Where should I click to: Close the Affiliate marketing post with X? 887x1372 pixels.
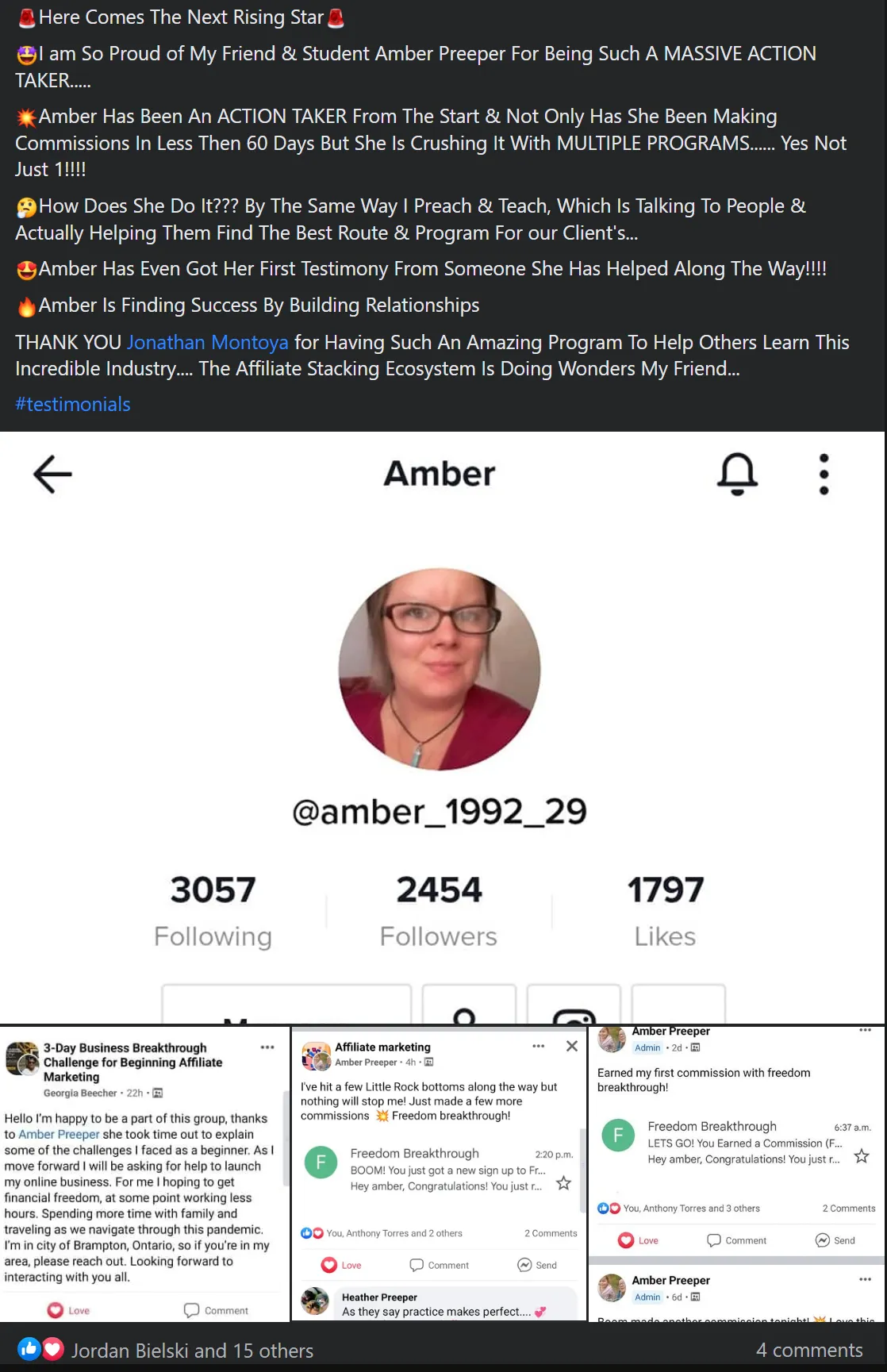[x=572, y=1046]
